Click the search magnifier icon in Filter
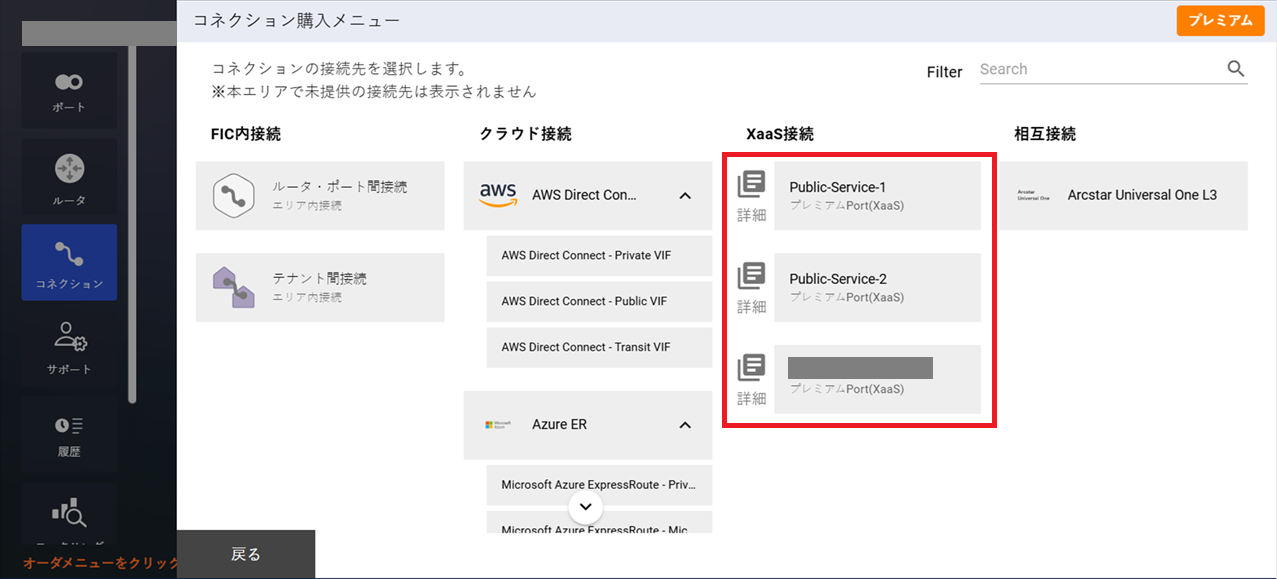1277x579 pixels. [1236, 69]
